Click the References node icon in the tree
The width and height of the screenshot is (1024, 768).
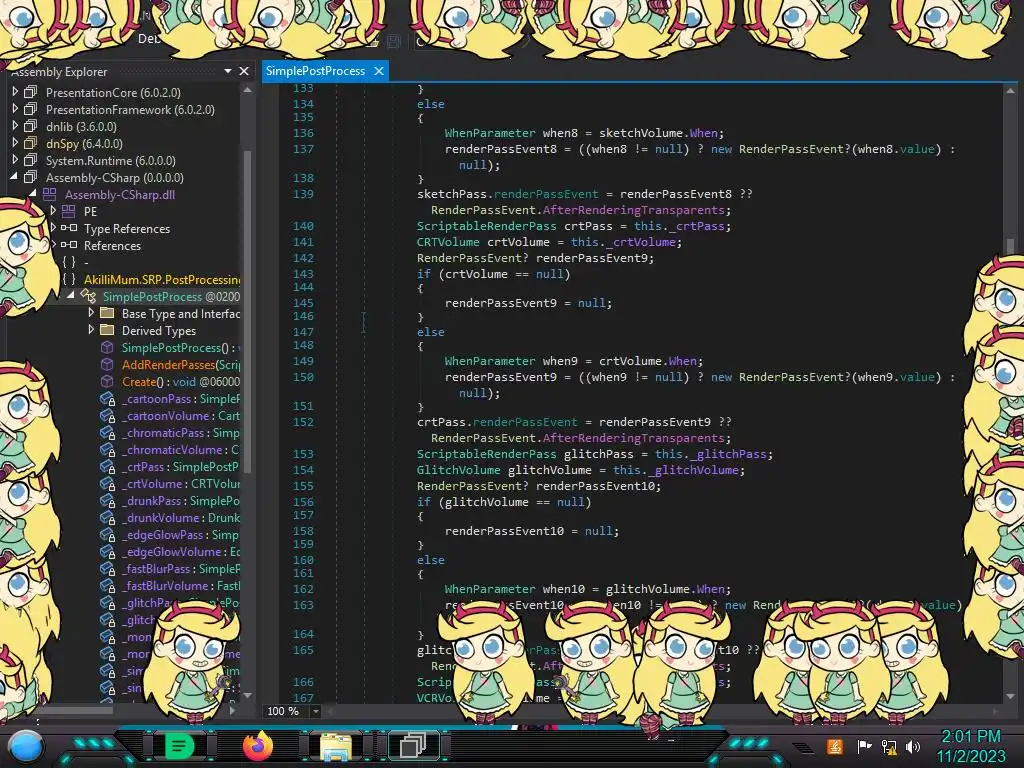click(69, 245)
